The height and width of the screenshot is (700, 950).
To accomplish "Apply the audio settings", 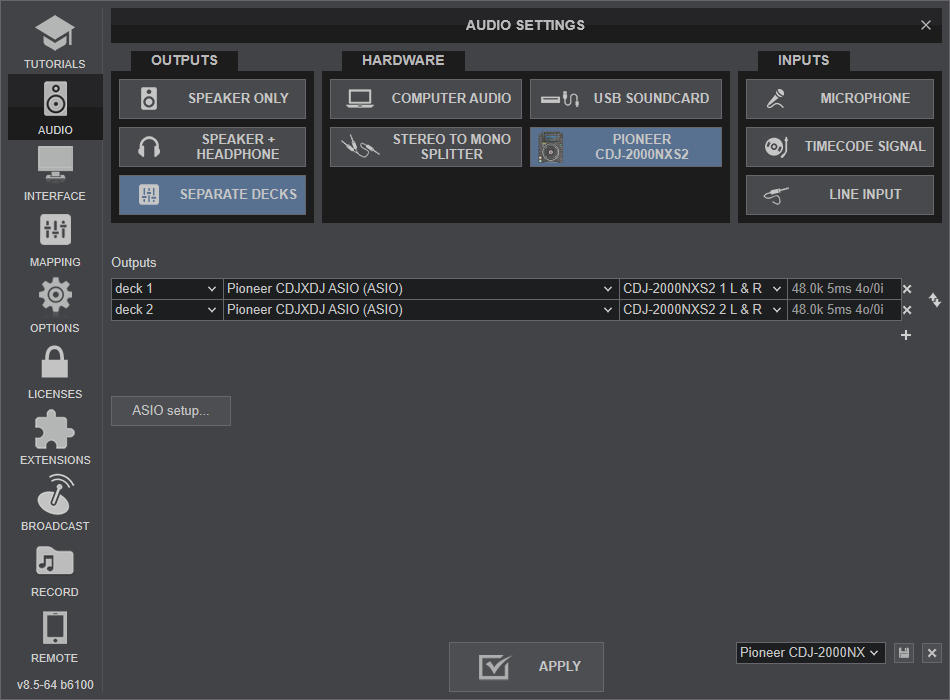I will (x=526, y=667).
